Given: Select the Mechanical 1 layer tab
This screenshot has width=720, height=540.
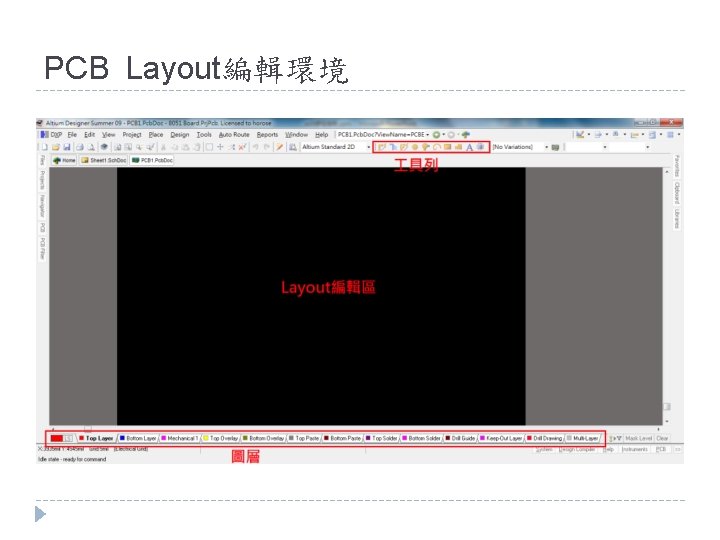Looking at the screenshot, I should tap(179, 438).
